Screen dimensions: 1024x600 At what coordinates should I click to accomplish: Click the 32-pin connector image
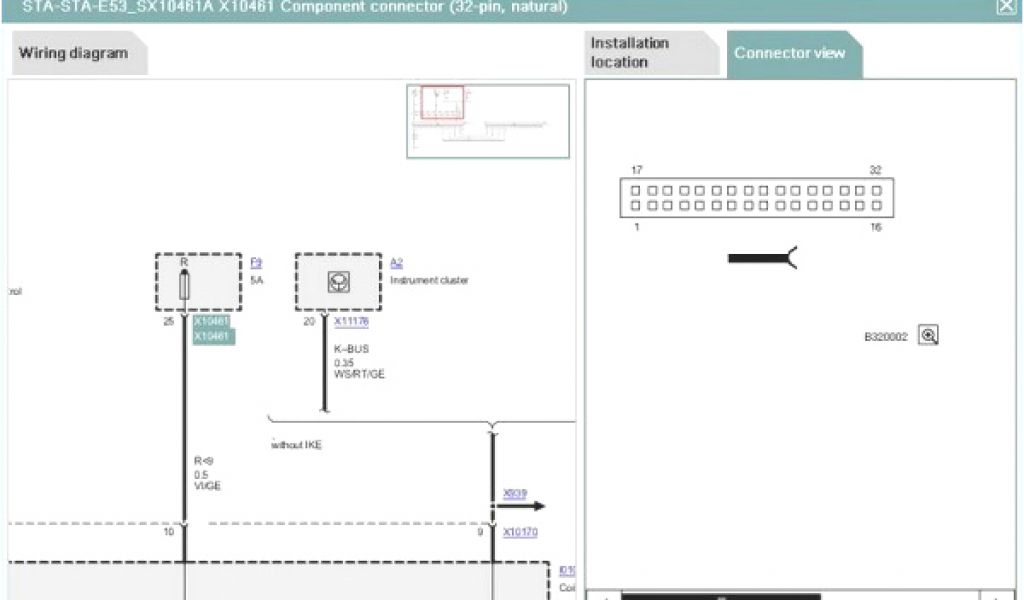pyautogui.click(x=756, y=197)
